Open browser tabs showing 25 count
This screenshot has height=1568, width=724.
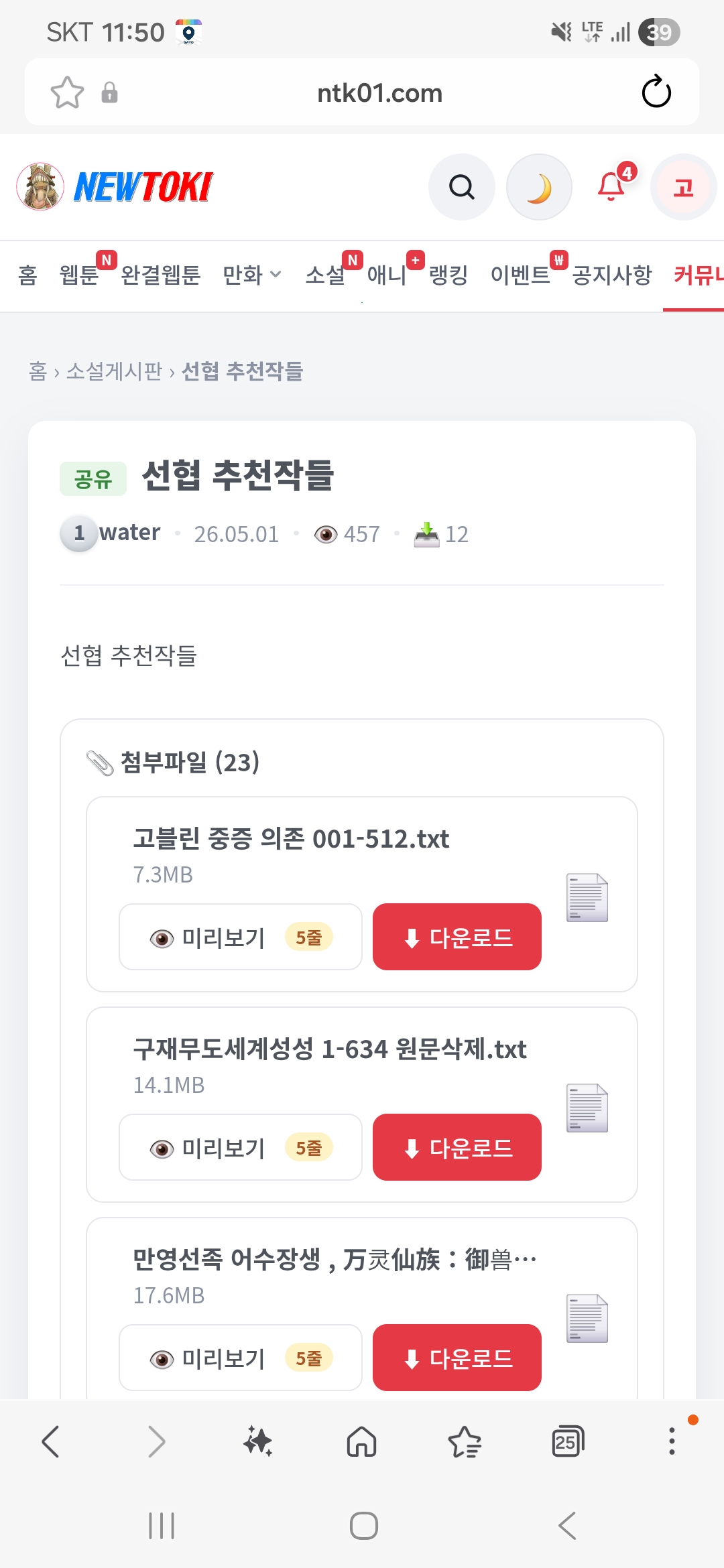567,1441
